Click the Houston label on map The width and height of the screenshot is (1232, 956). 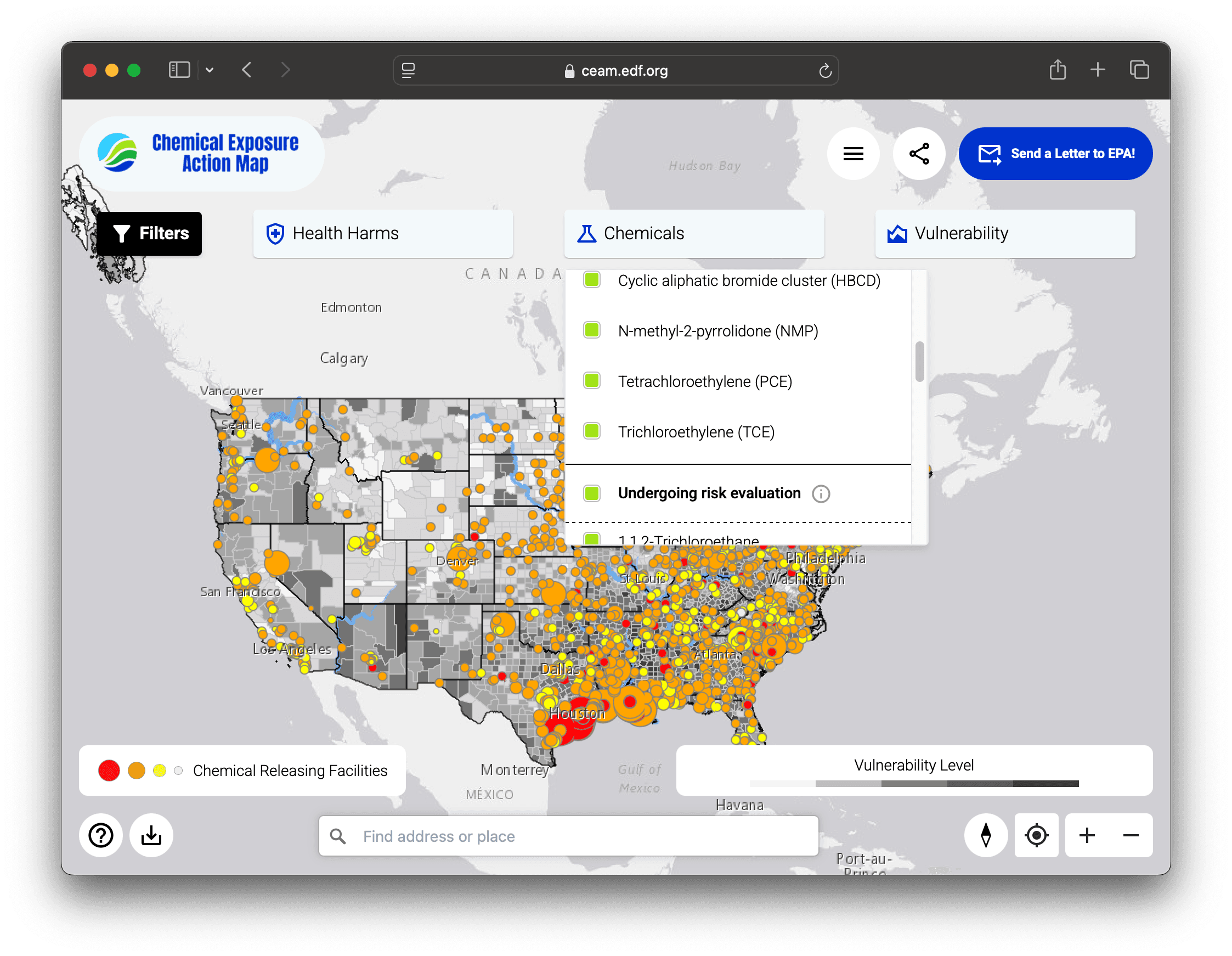(577, 713)
